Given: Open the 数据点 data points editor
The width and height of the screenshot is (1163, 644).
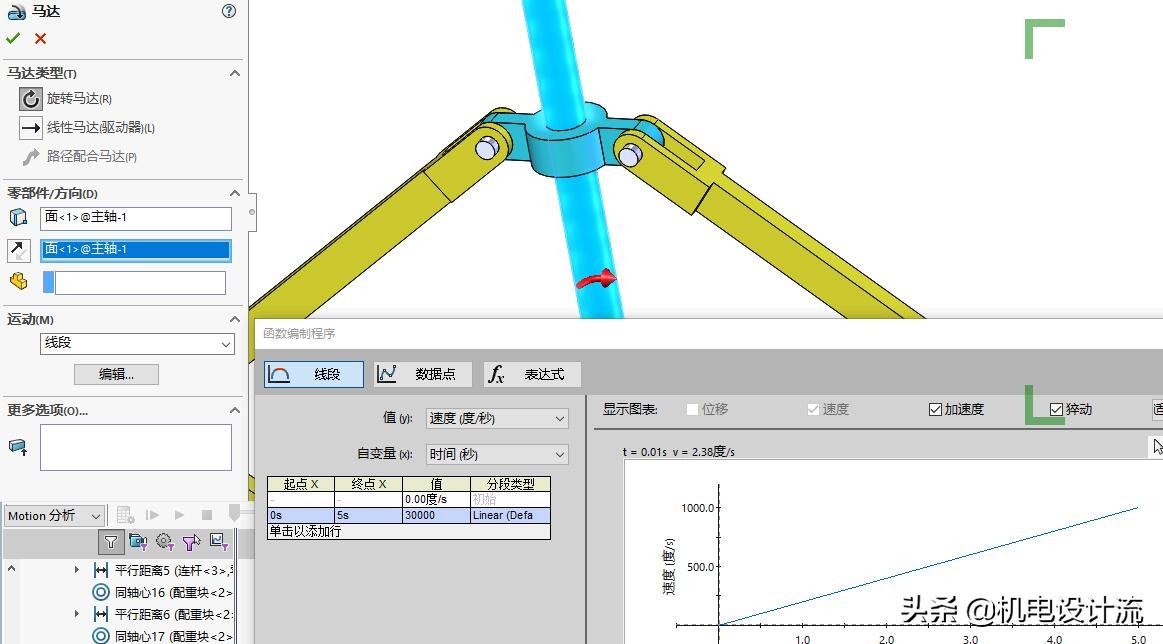Looking at the screenshot, I should [x=422, y=373].
